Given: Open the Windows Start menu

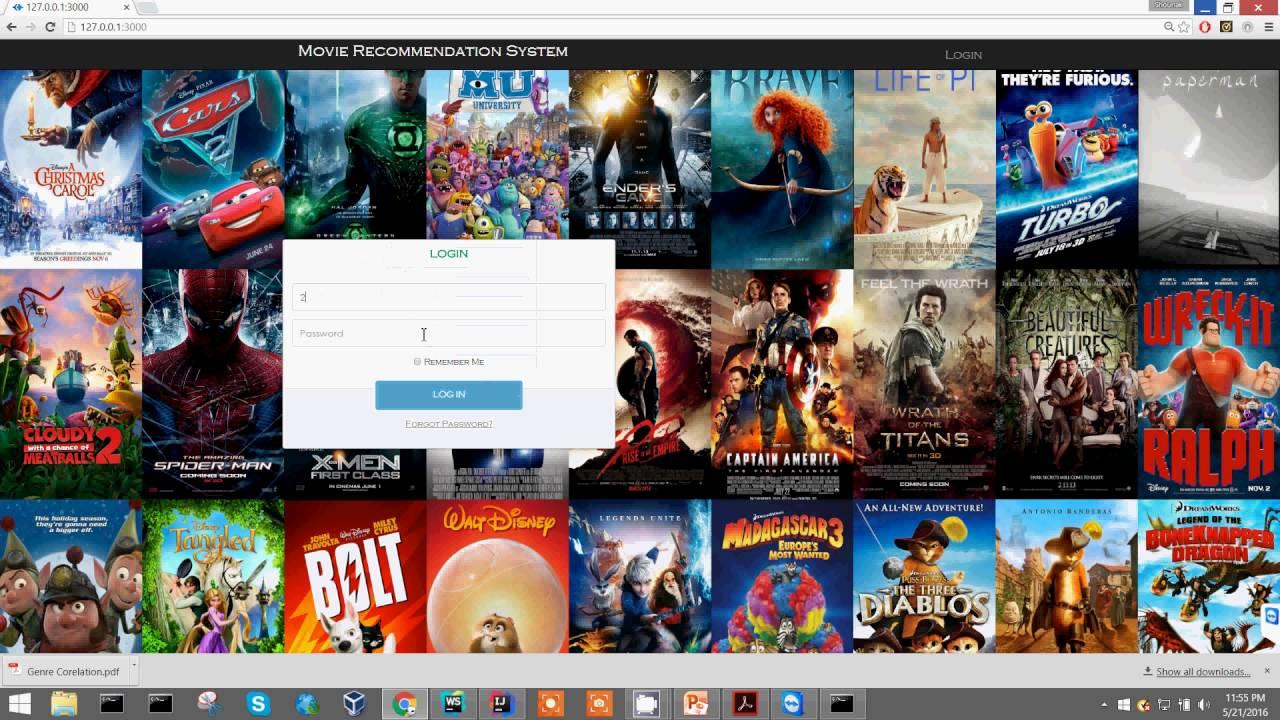Looking at the screenshot, I should click(x=19, y=704).
